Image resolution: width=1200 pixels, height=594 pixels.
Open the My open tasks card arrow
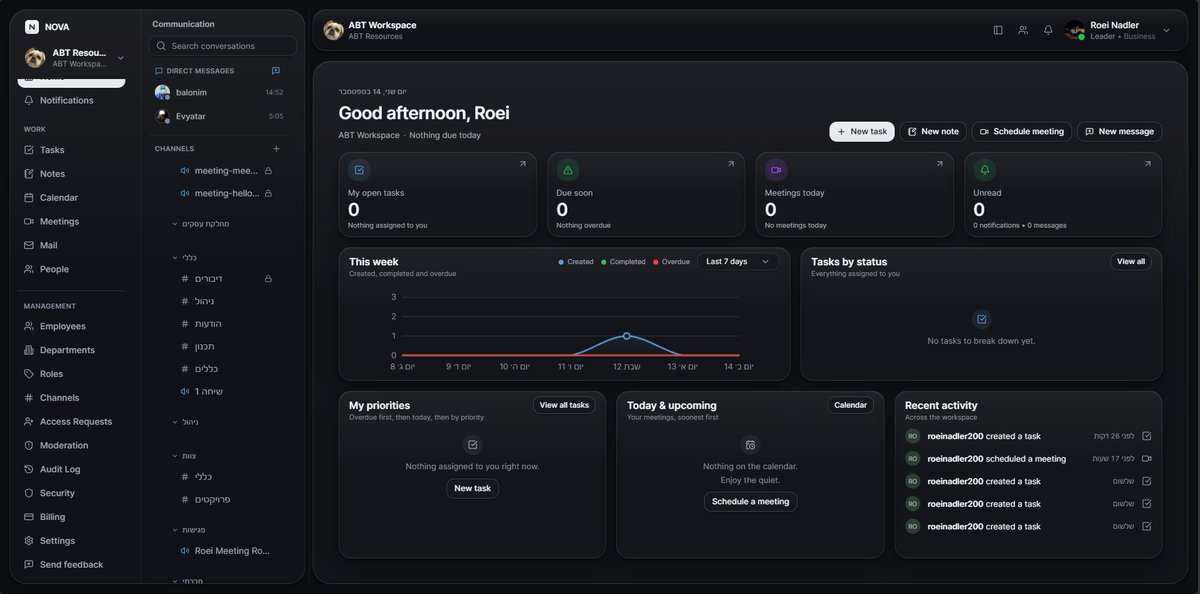pyautogui.click(x=522, y=164)
